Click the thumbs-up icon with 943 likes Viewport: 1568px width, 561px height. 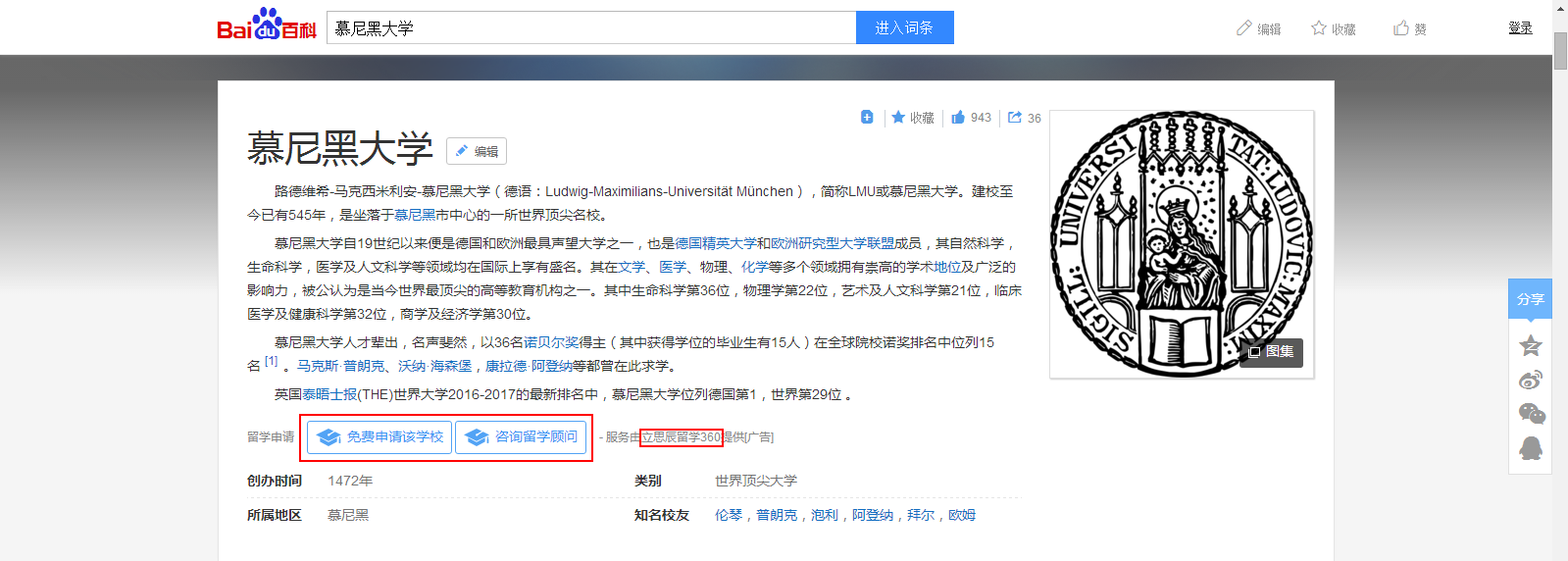(x=958, y=117)
